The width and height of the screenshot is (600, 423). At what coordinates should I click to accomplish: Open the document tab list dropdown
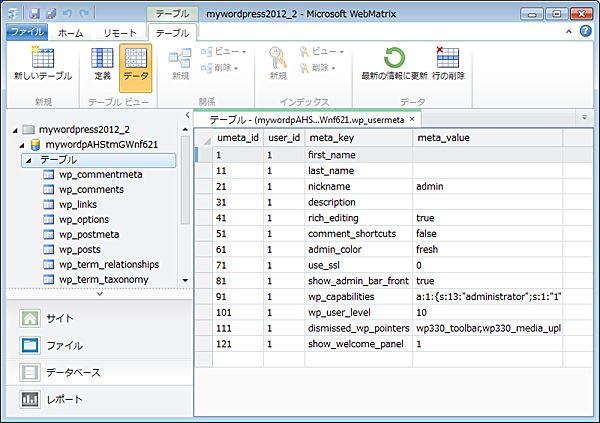tap(584, 117)
